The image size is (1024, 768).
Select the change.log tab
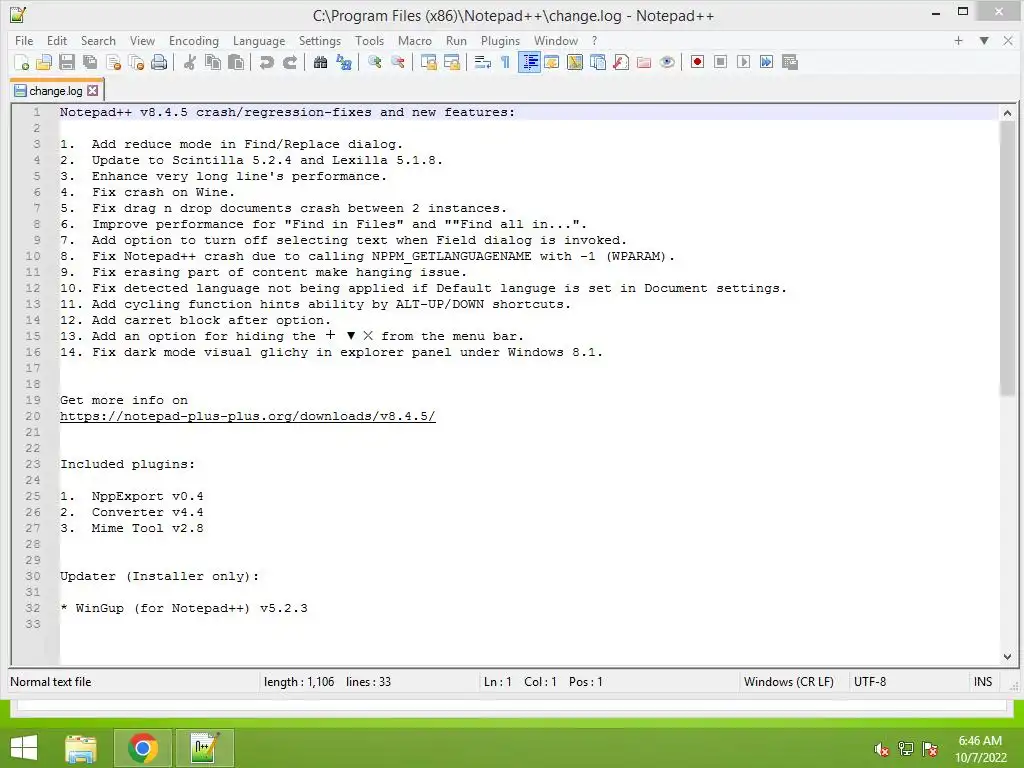click(56, 91)
